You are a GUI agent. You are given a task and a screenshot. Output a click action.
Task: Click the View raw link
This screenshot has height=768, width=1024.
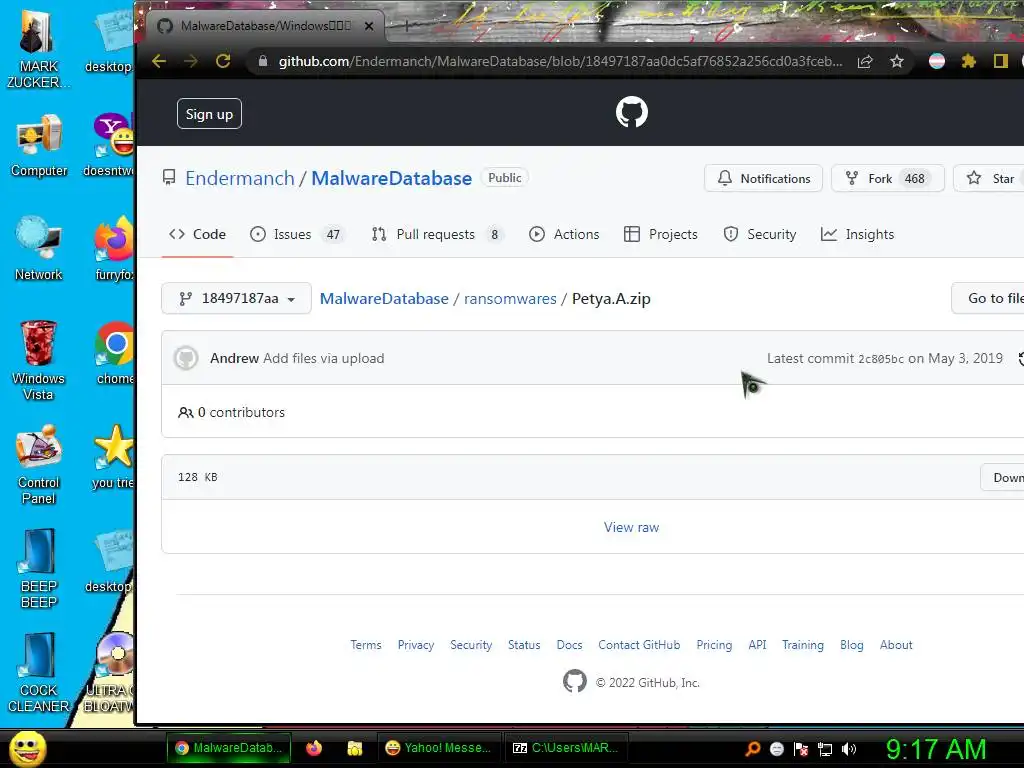[x=632, y=527]
